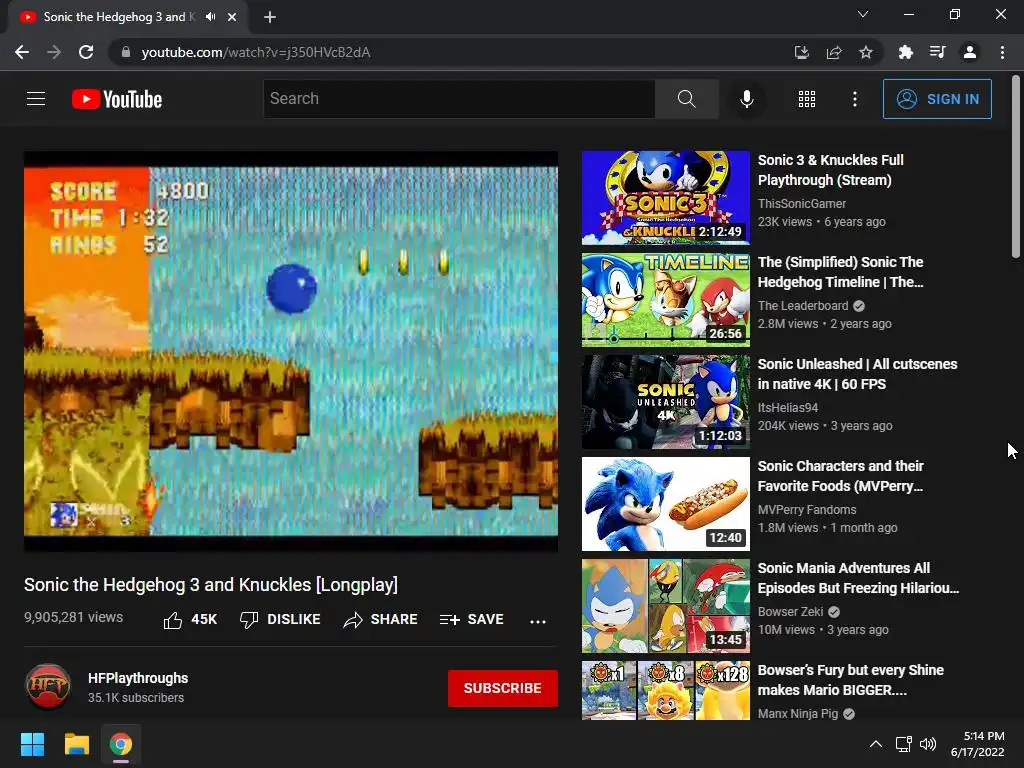Image resolution: width=1024 pixels, height=768 pixels.
Task: View site info via lock icon
Action: [x=126, y=52]
